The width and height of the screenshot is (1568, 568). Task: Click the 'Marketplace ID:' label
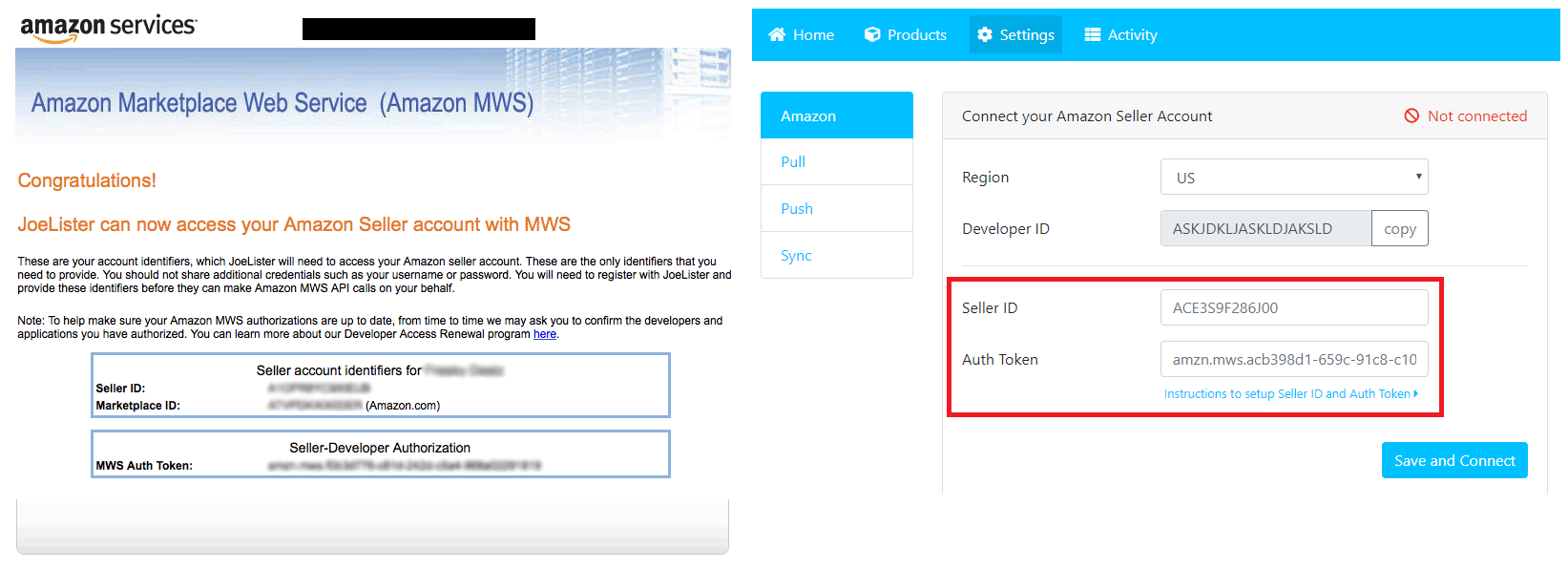pos(137,406)
